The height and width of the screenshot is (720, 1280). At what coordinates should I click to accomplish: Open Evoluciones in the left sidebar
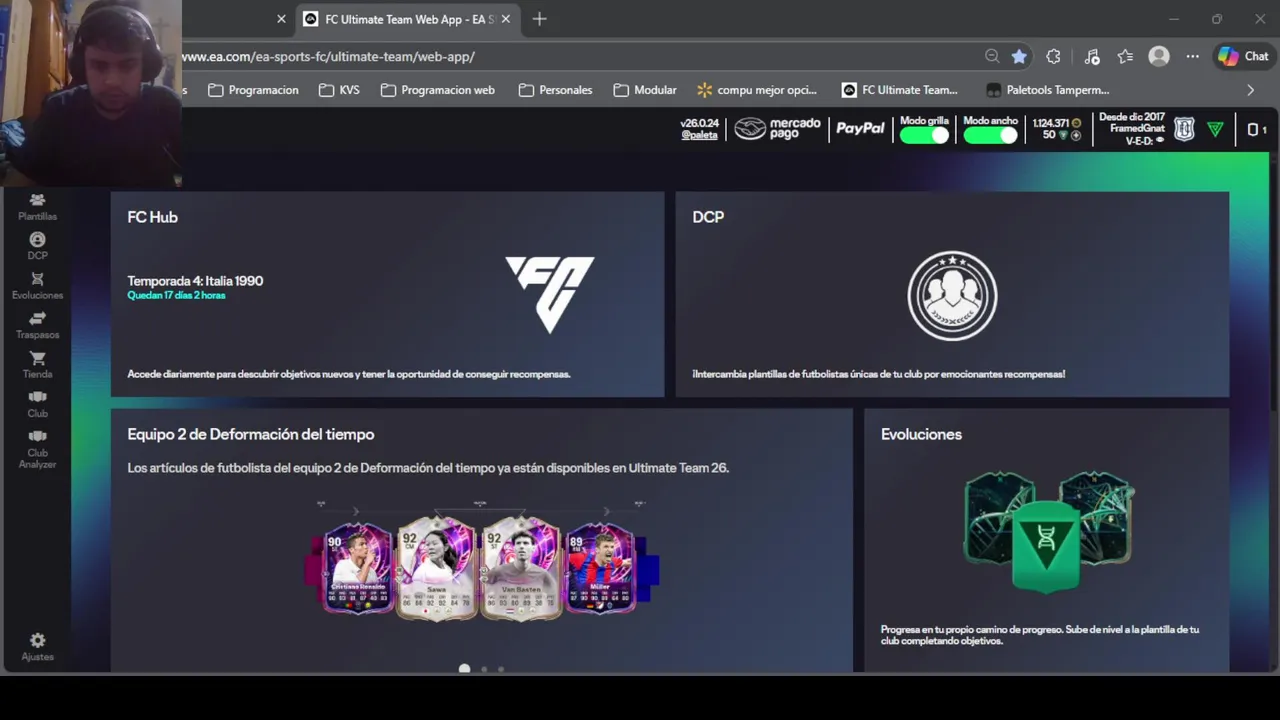(37, 286)
